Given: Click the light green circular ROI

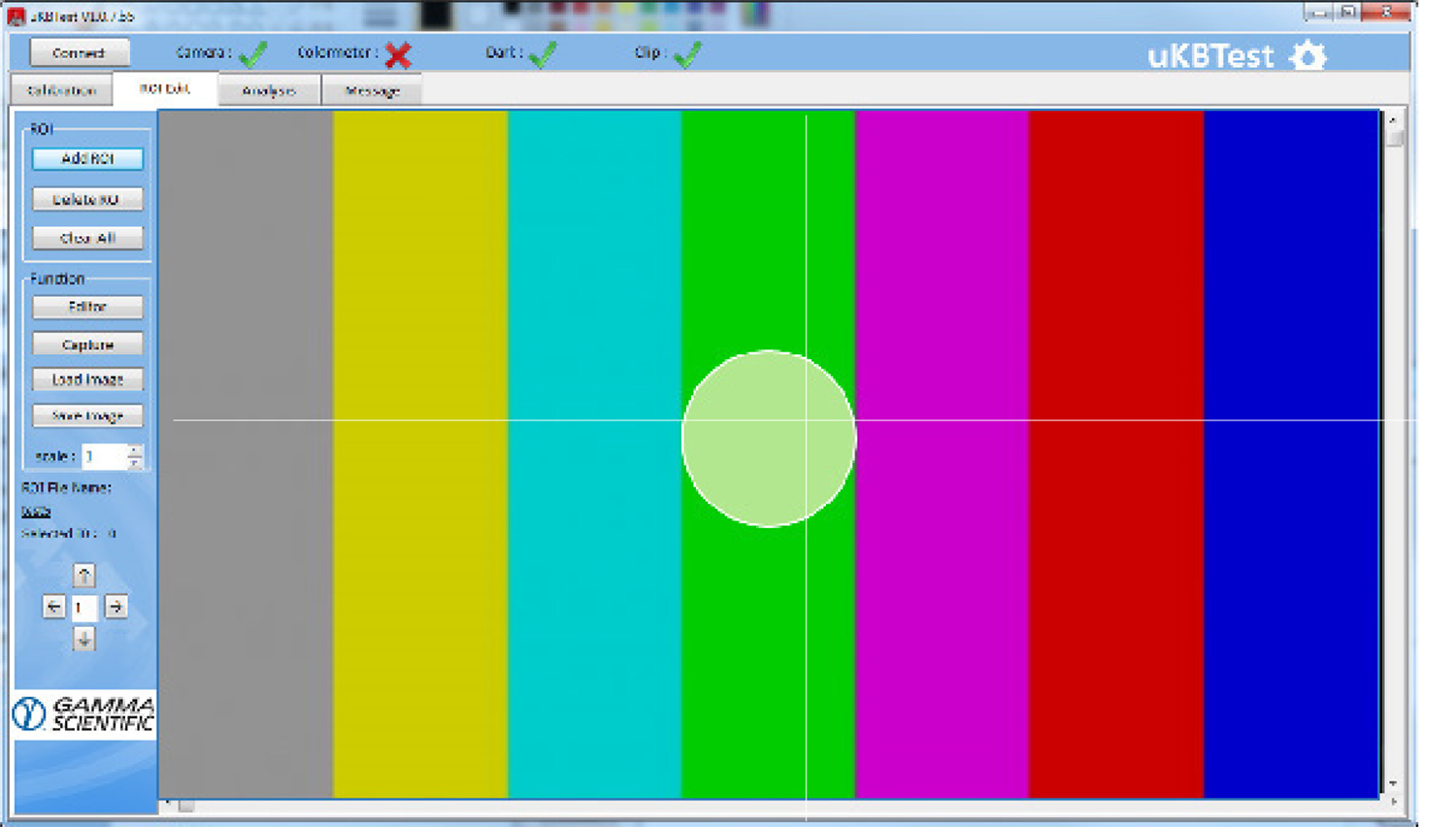Looking at the screenshot, I should [x=769, y=439].
